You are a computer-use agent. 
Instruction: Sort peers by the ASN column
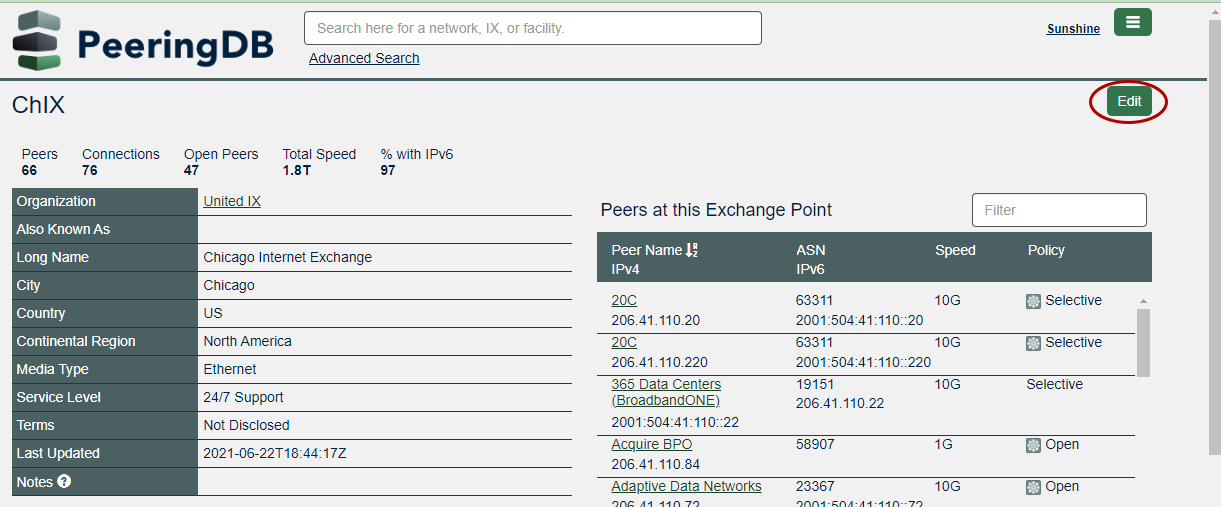tap(811, 250)
